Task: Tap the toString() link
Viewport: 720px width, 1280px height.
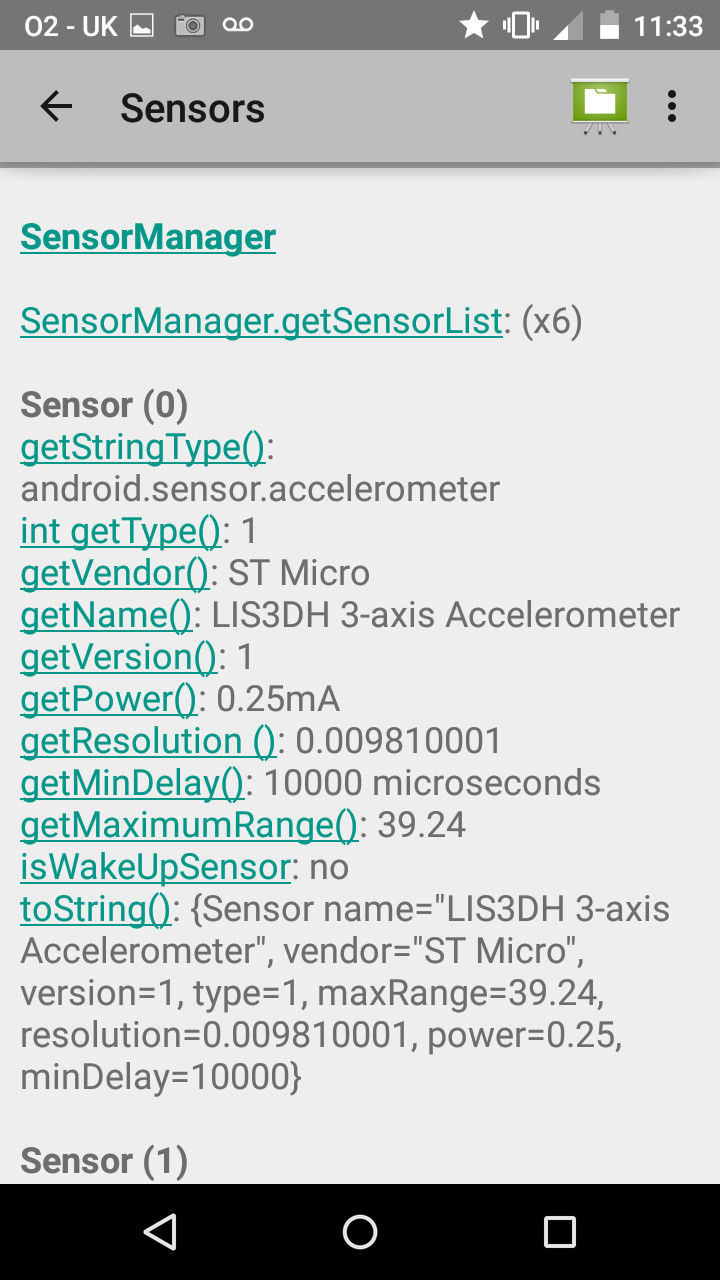Action: coord(95,909)
